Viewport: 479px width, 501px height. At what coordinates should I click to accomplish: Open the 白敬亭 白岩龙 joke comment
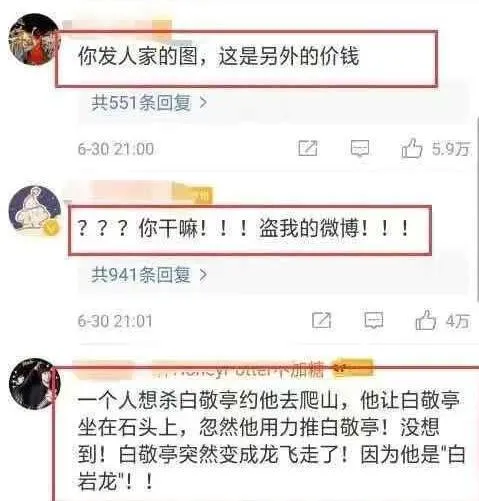point(270,441)
